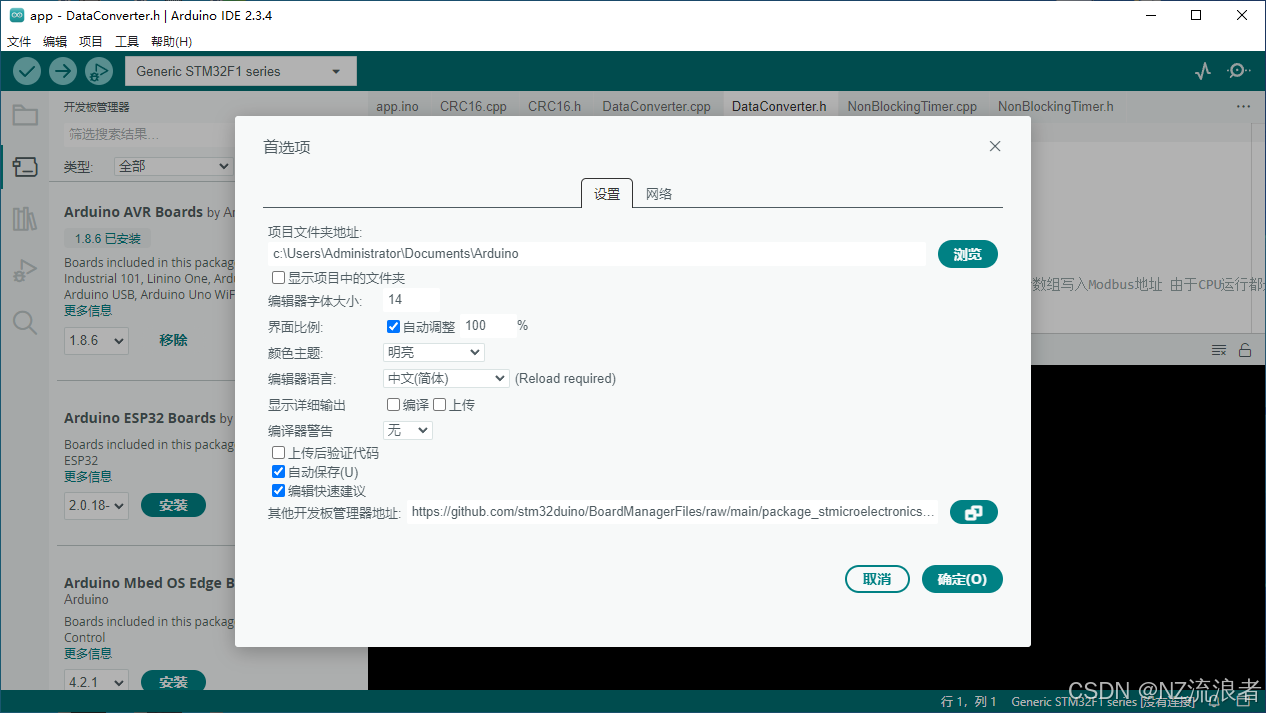Open the 类型 filter dropdown

click(174, 166)
